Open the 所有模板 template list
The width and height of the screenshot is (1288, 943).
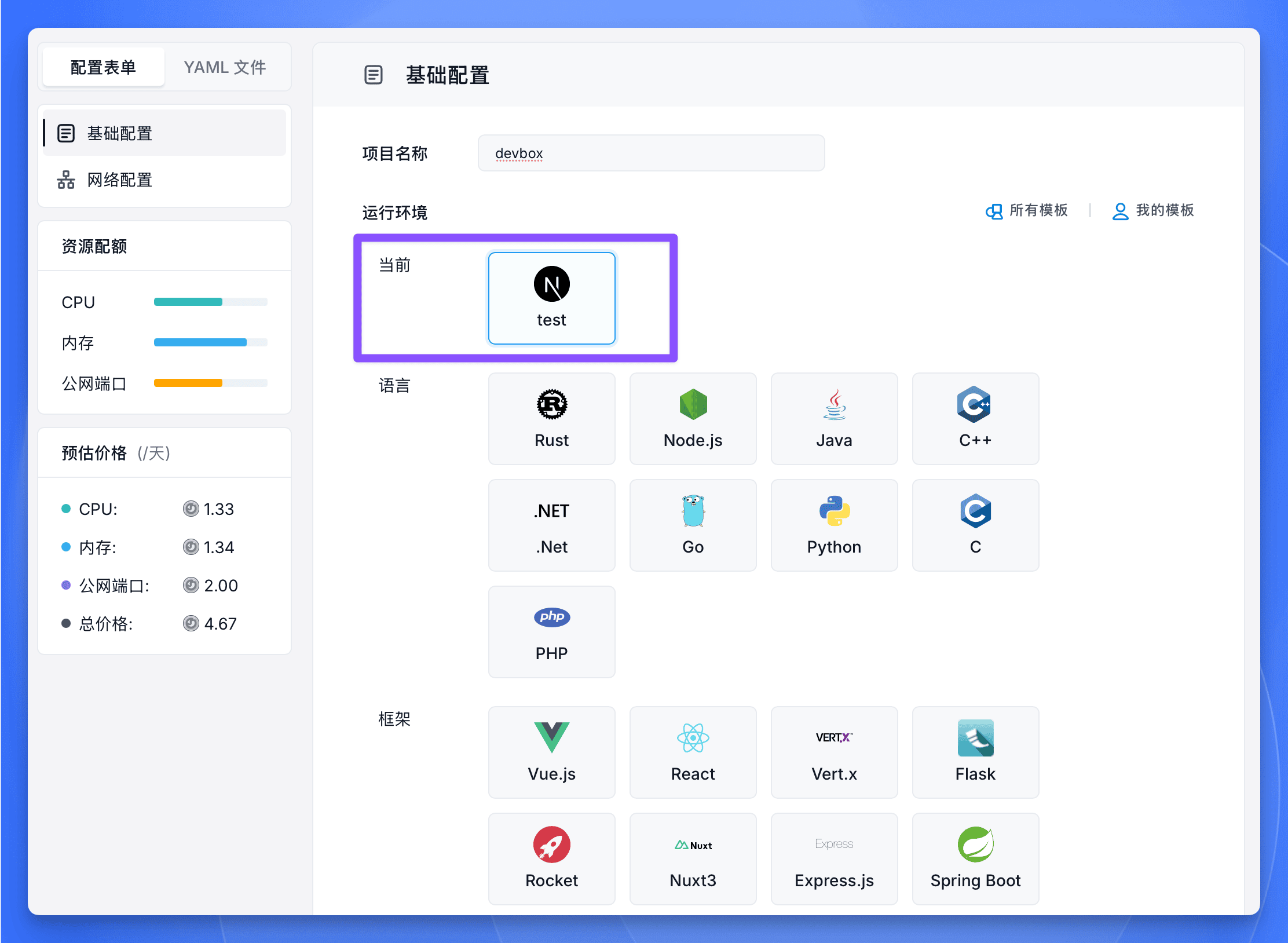(1026, 210)
